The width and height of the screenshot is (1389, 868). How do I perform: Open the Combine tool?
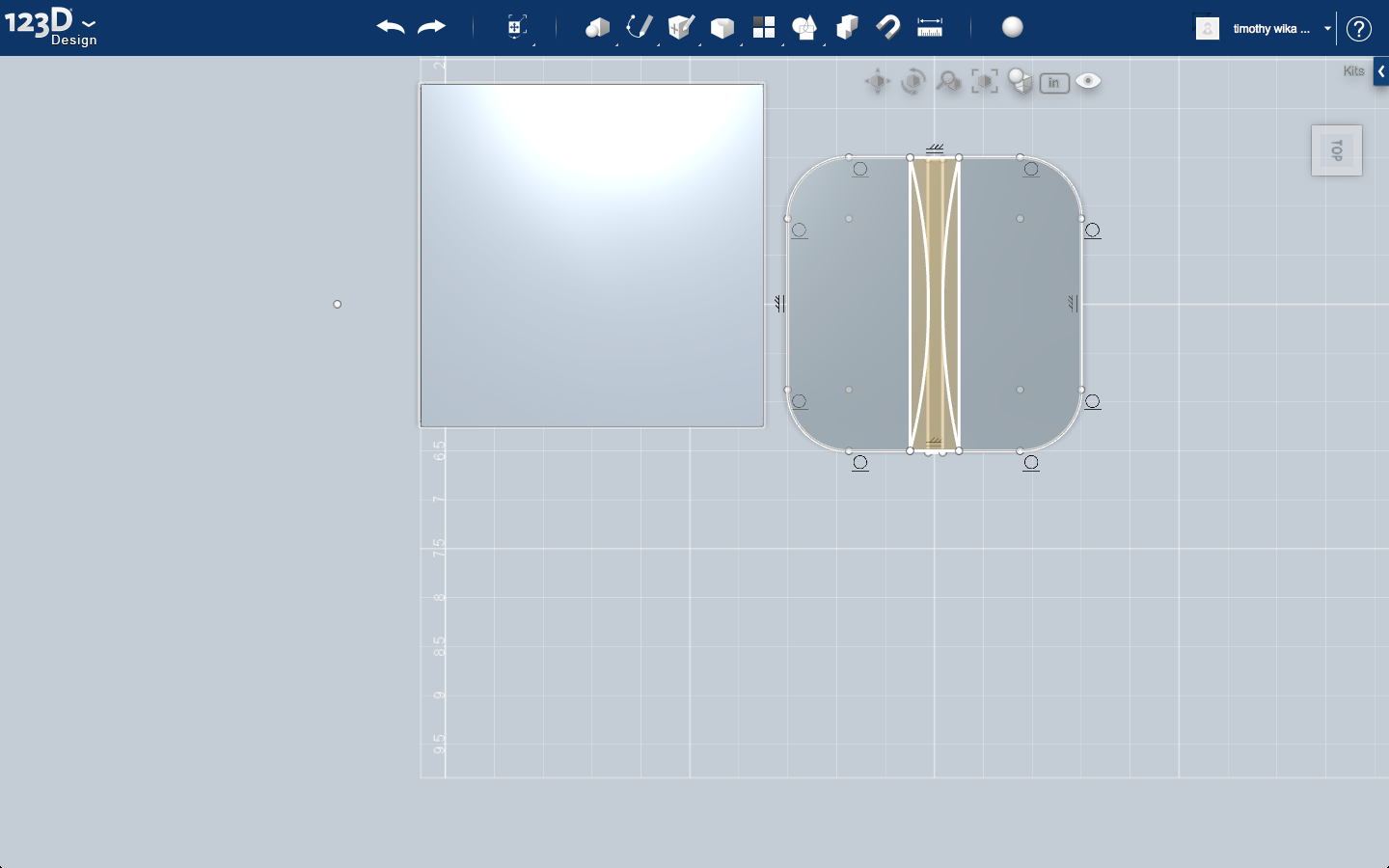(847, 27)
